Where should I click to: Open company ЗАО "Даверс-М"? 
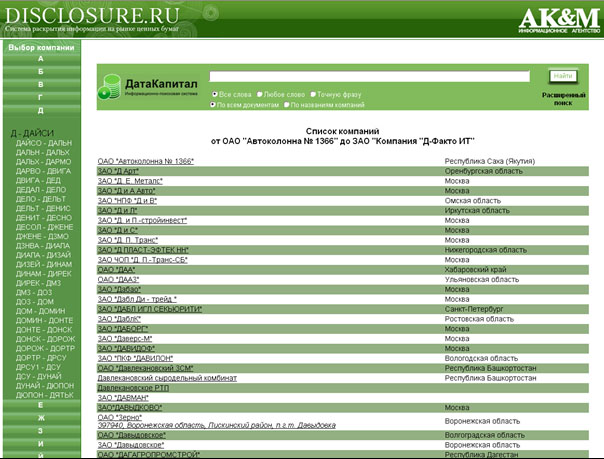tap(125, 338)
